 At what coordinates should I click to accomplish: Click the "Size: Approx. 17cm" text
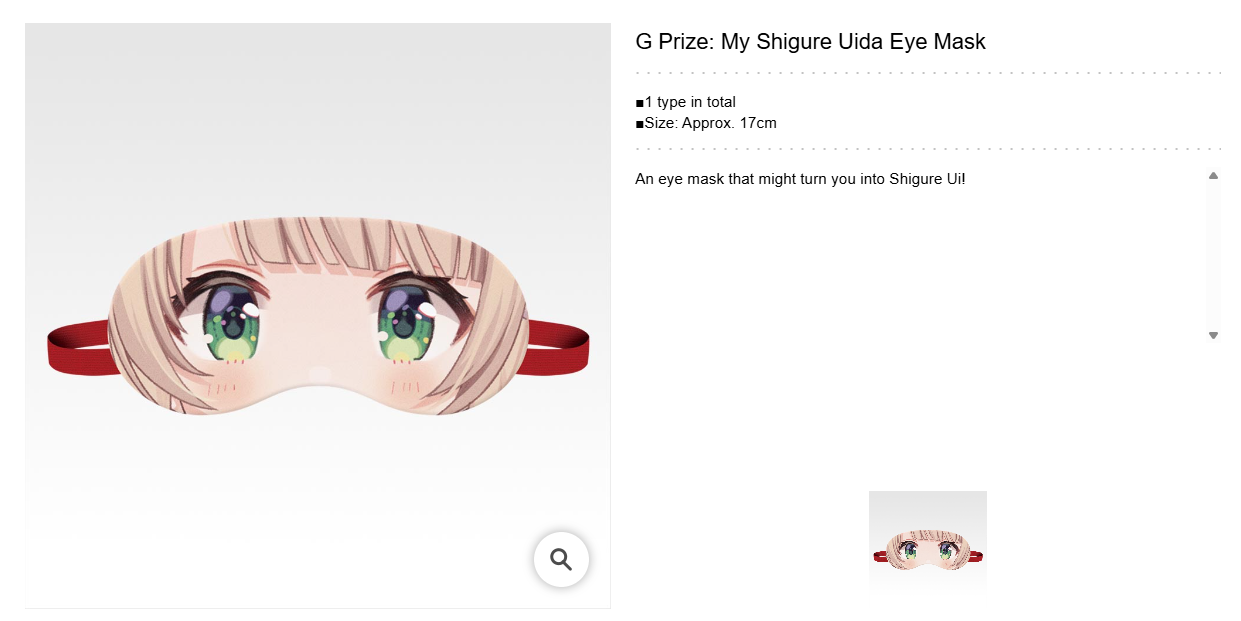click(709, 123)
